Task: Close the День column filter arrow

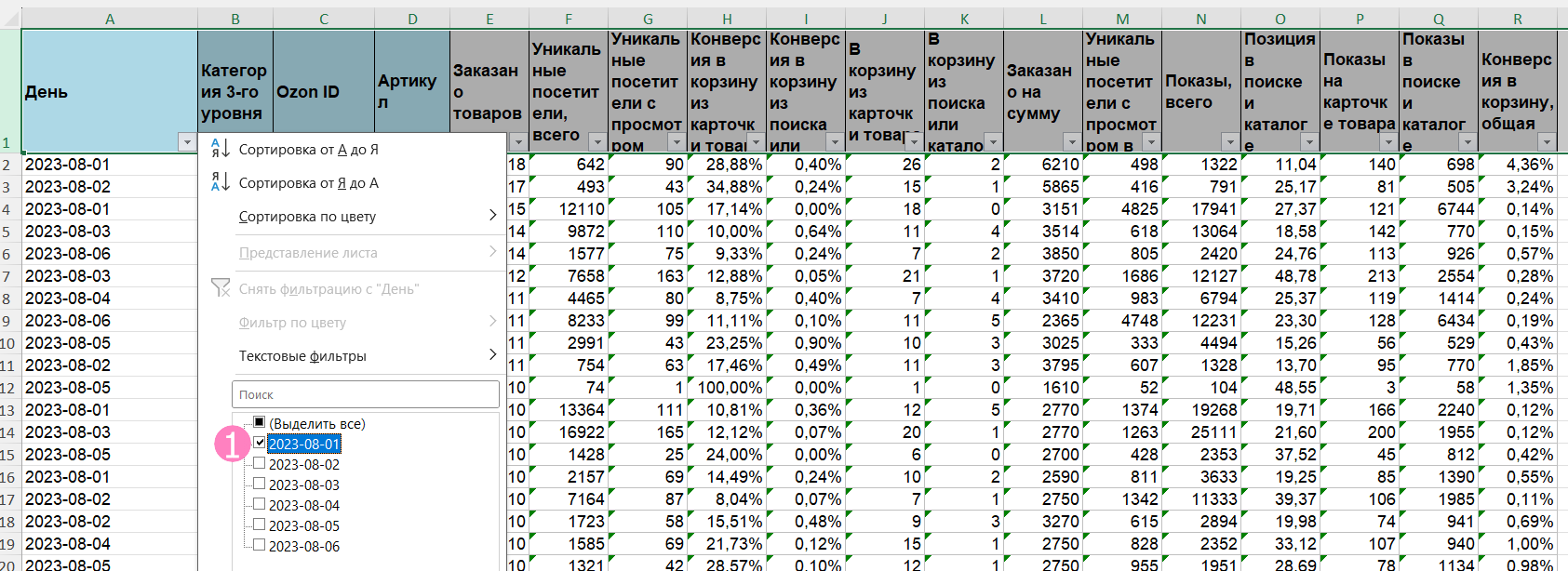Action: 187,142
